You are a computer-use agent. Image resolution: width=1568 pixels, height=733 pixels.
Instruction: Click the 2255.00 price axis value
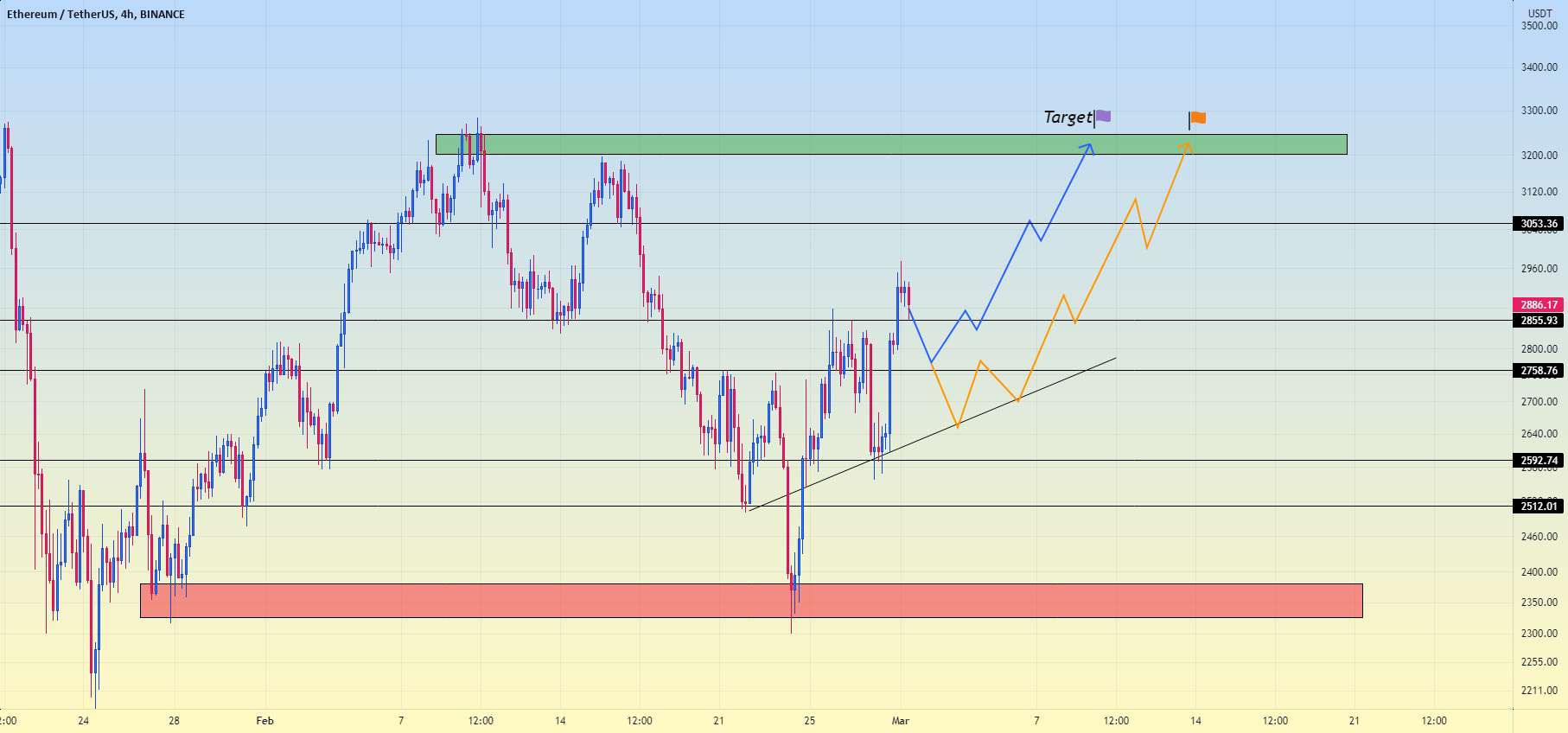[x=1539, y=662]
